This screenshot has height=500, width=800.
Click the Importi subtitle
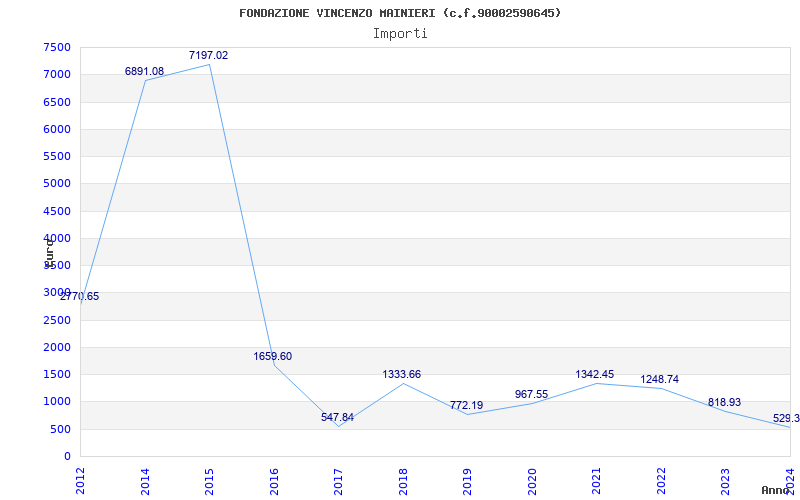click(x=400, y=34)
